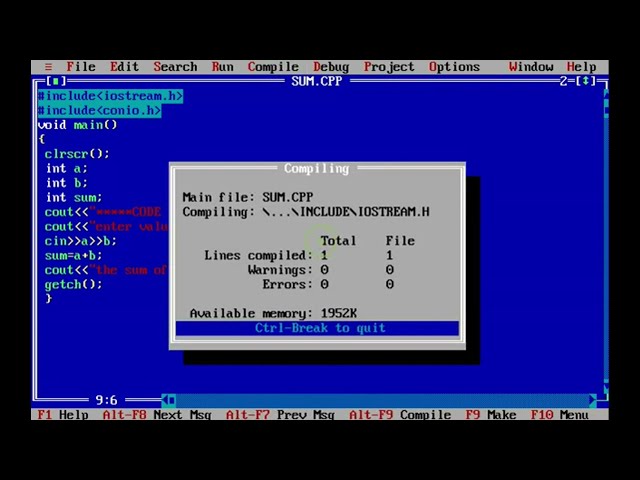640x480 pixels.
Task: Open the Options menu
Action: coord(454,67)
